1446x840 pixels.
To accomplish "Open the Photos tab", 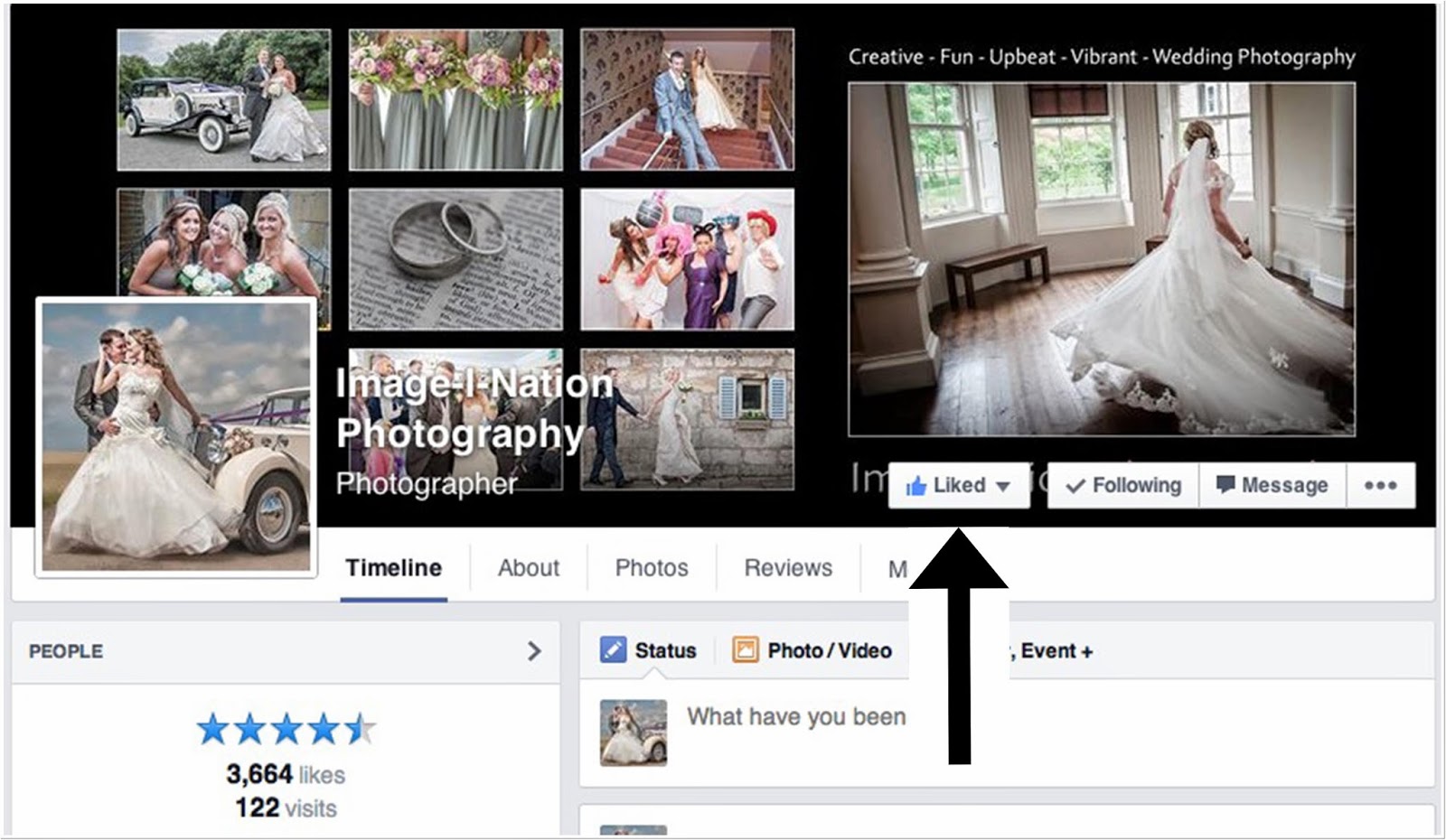I will tap(652, 568).
